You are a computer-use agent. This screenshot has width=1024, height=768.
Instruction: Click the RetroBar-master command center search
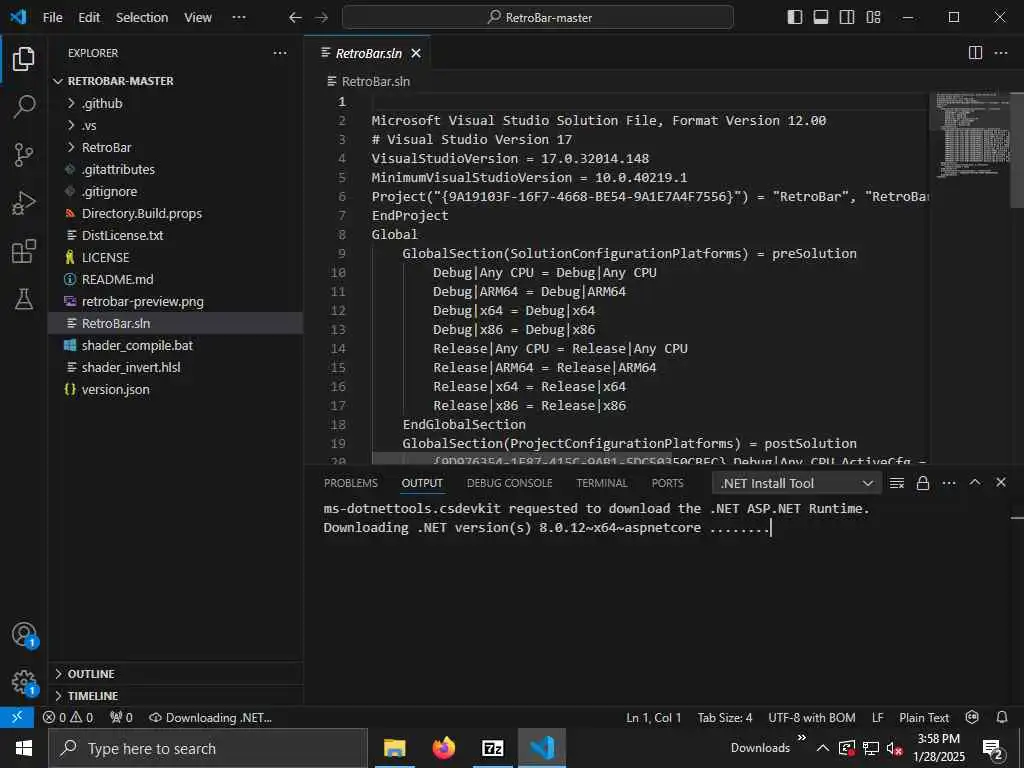pyautogui.click(x=537, y=18)
